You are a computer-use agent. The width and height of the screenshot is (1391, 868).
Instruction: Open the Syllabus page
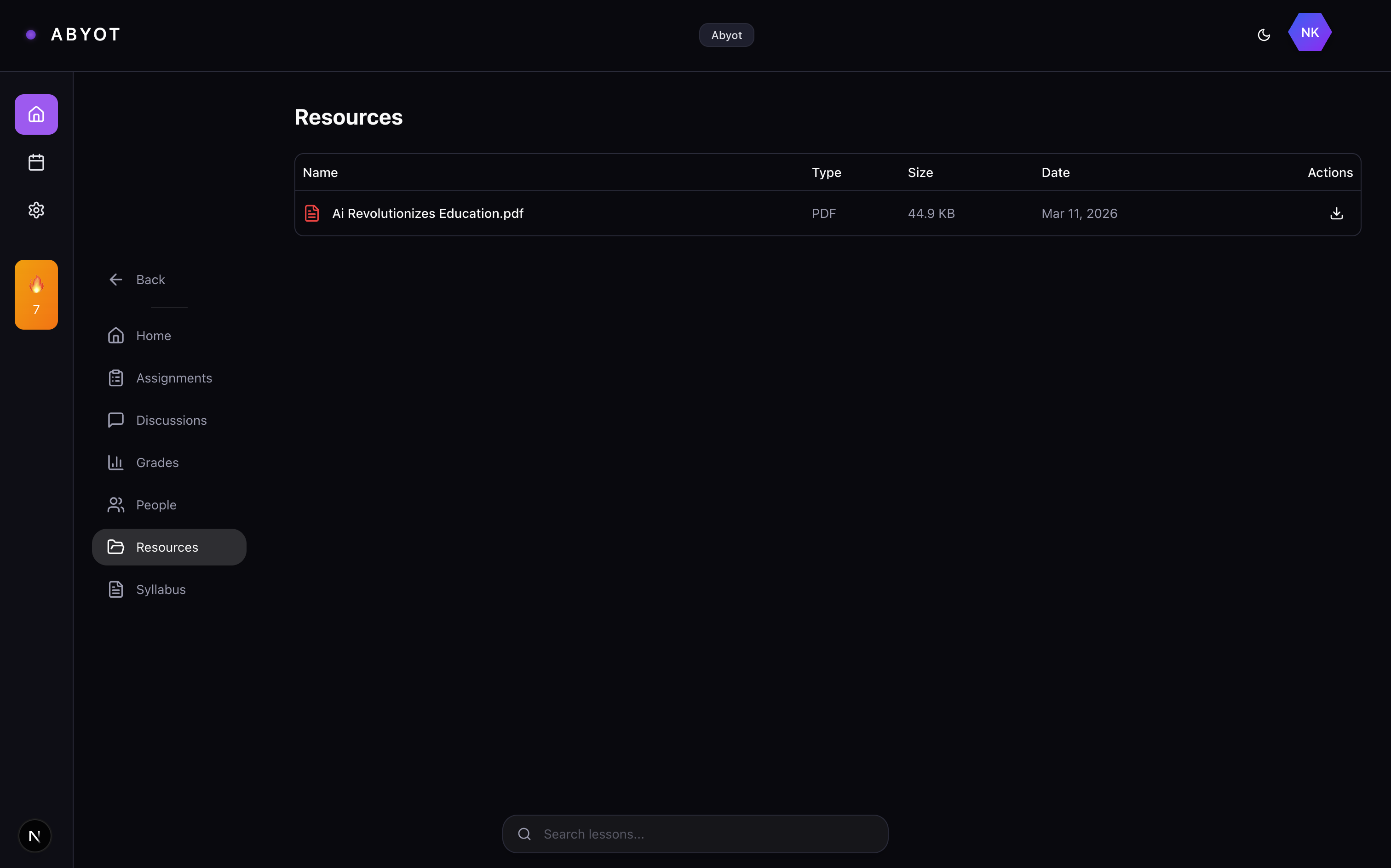[x=160, y=589]
